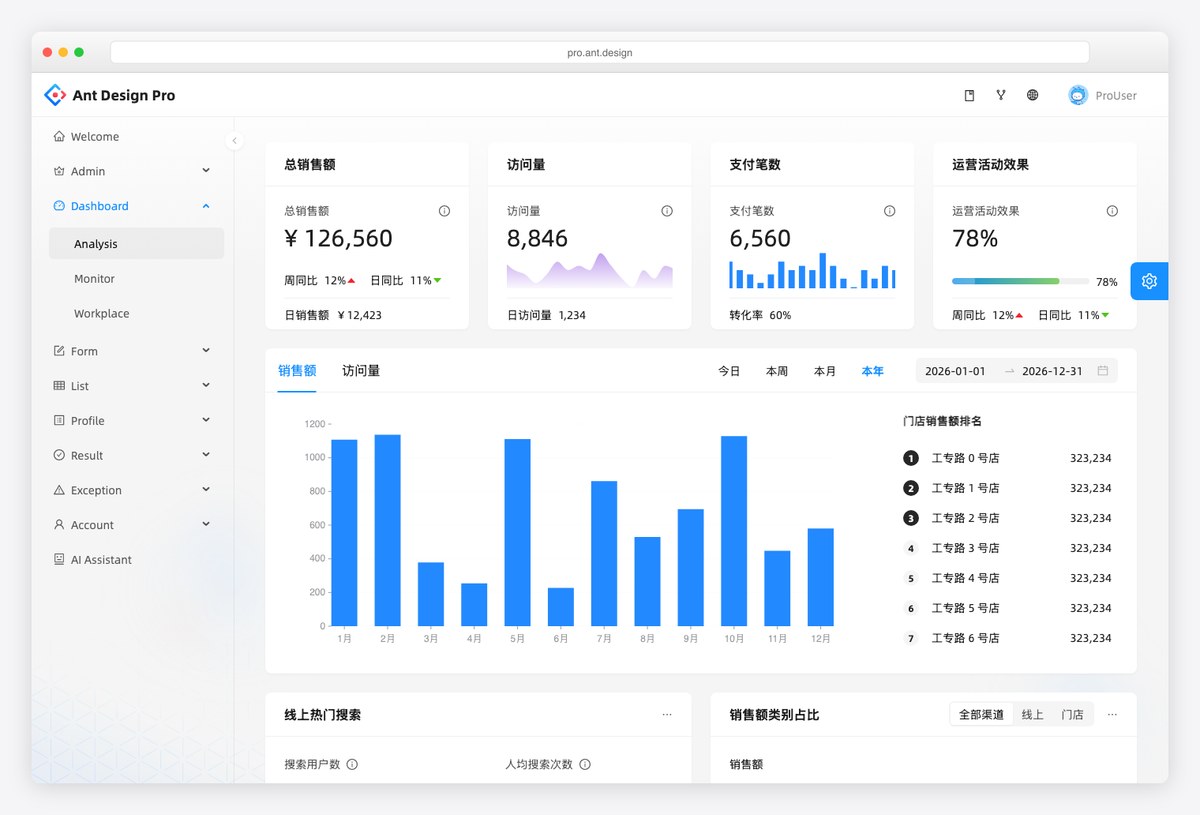Click the List table icon
The width and height of the screenshot is (1200, 815).
click(x=59, y=386)
